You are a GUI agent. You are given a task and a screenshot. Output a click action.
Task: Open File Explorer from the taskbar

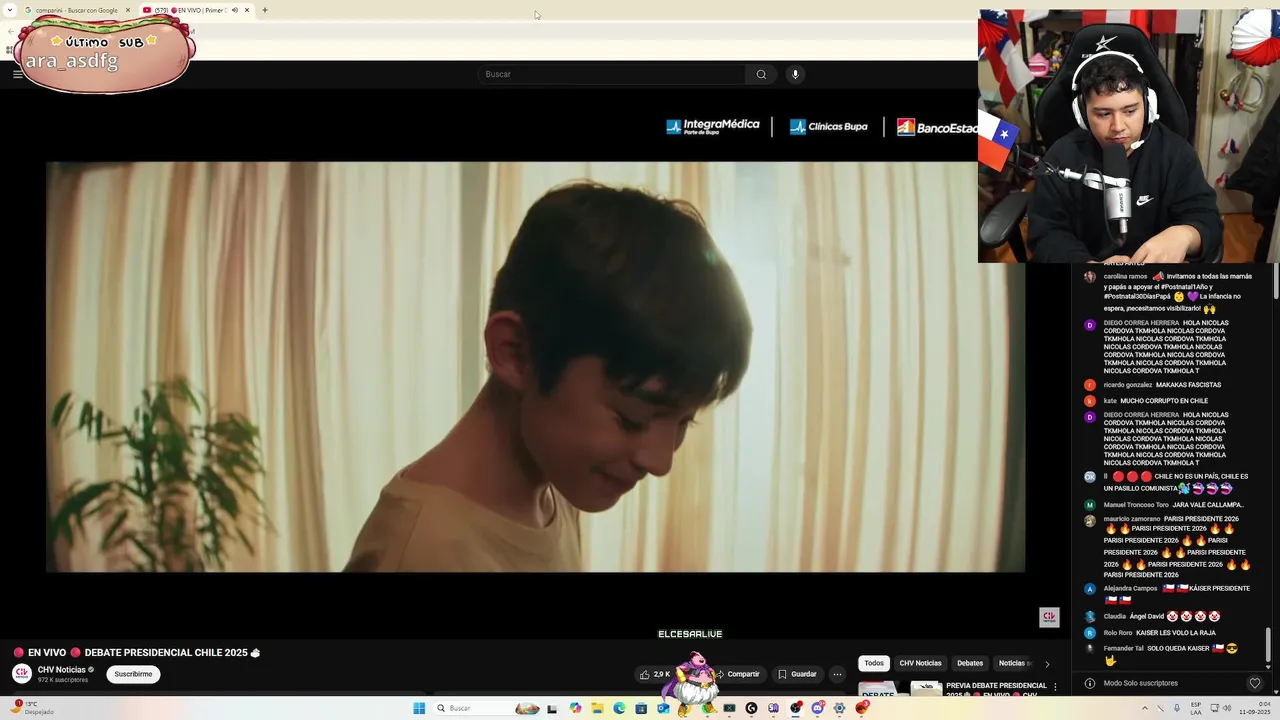click(x=597, y=708)
